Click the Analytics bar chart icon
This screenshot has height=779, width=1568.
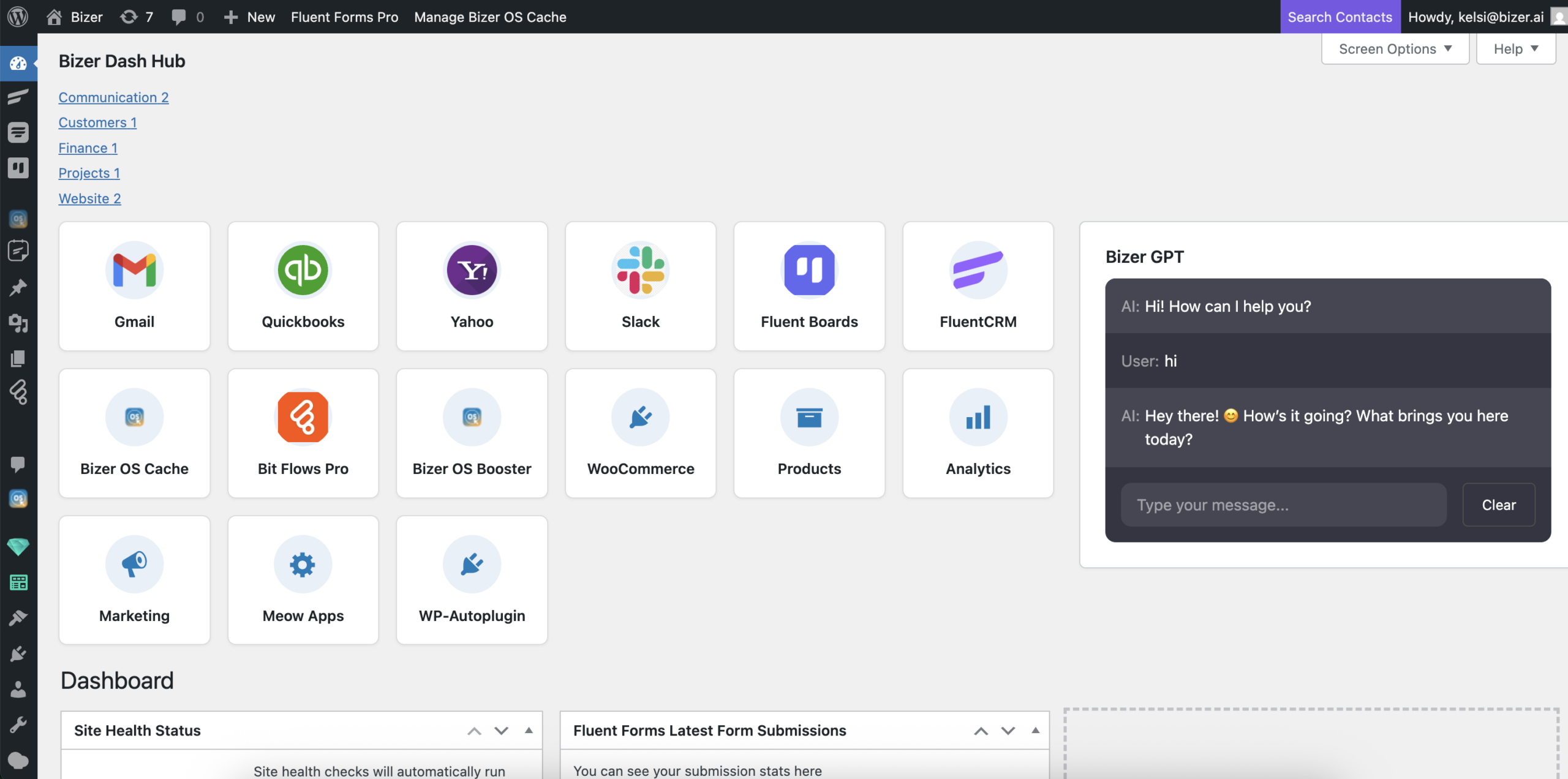point(978,417)
